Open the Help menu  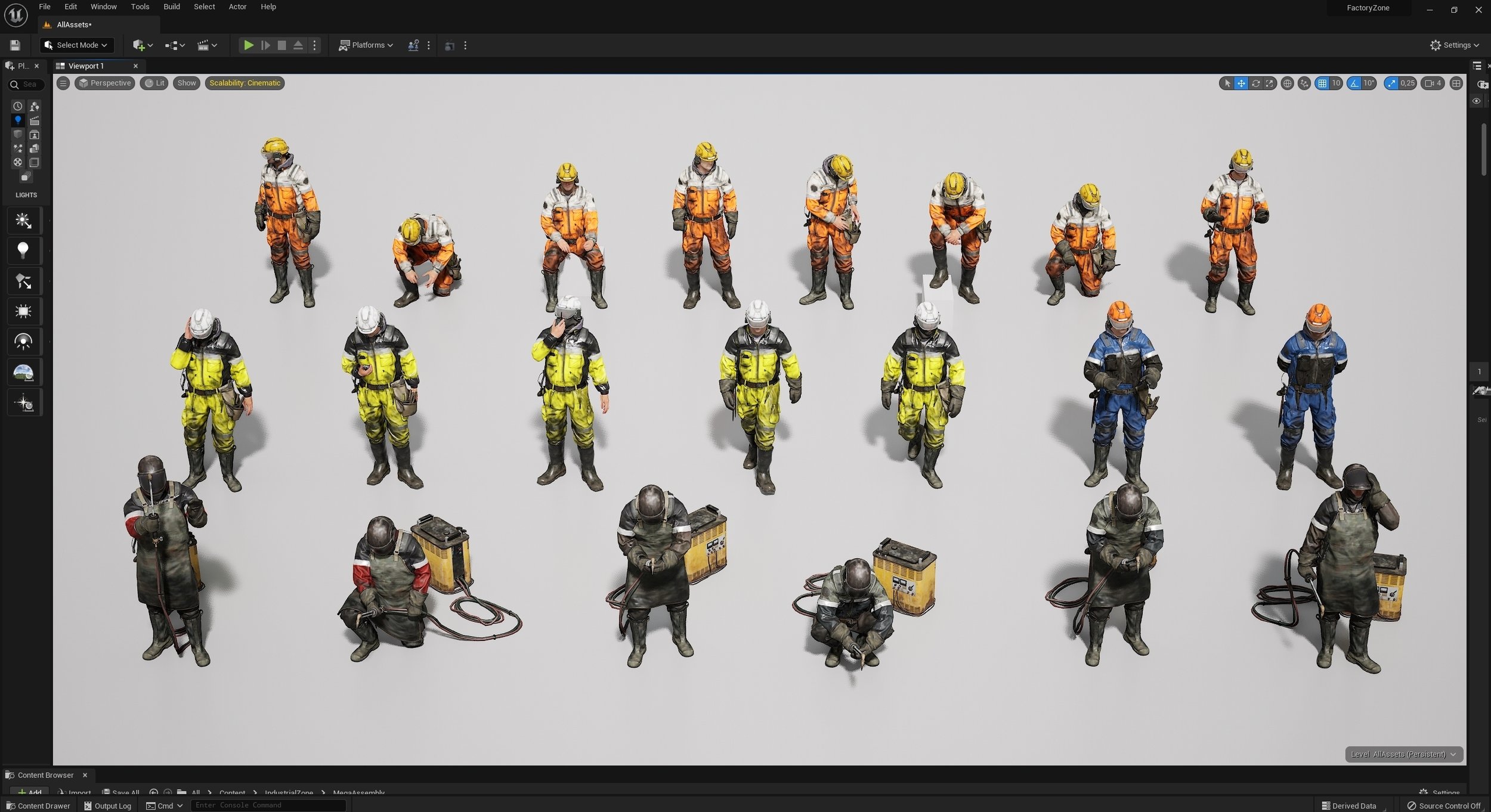pyautogui.click(x=268, y=7)
